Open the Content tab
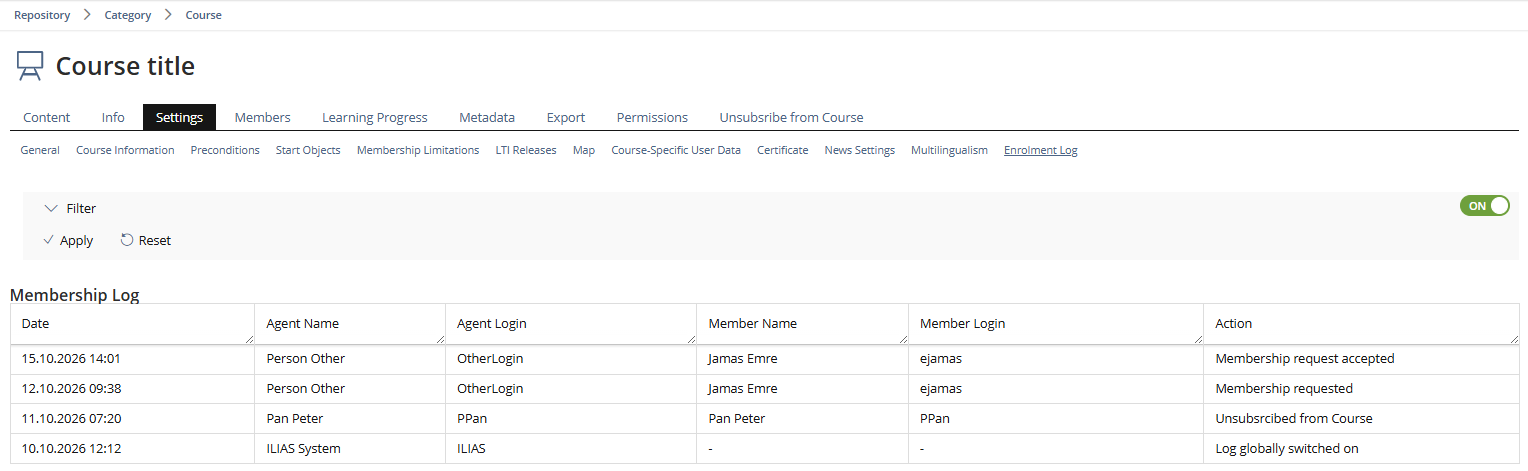This screenshot has height=471, width=1528. click(x=47, y=117)
